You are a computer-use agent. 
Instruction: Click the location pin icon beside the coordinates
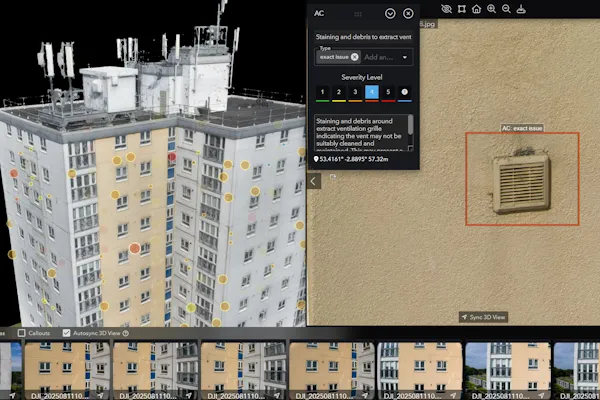[x=316, y=159]
